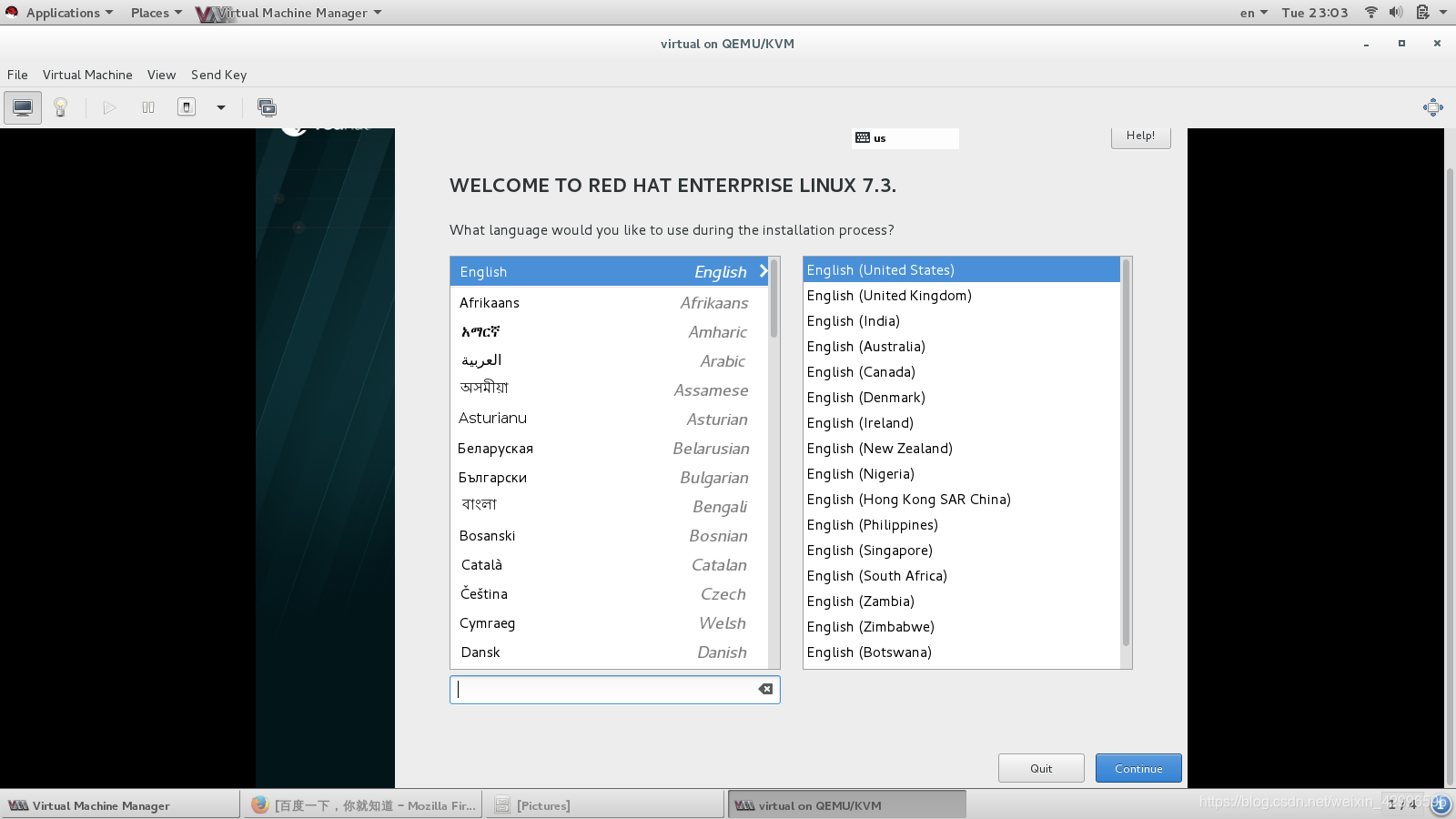Select English (United Kingdom) locale

point(961,295)
